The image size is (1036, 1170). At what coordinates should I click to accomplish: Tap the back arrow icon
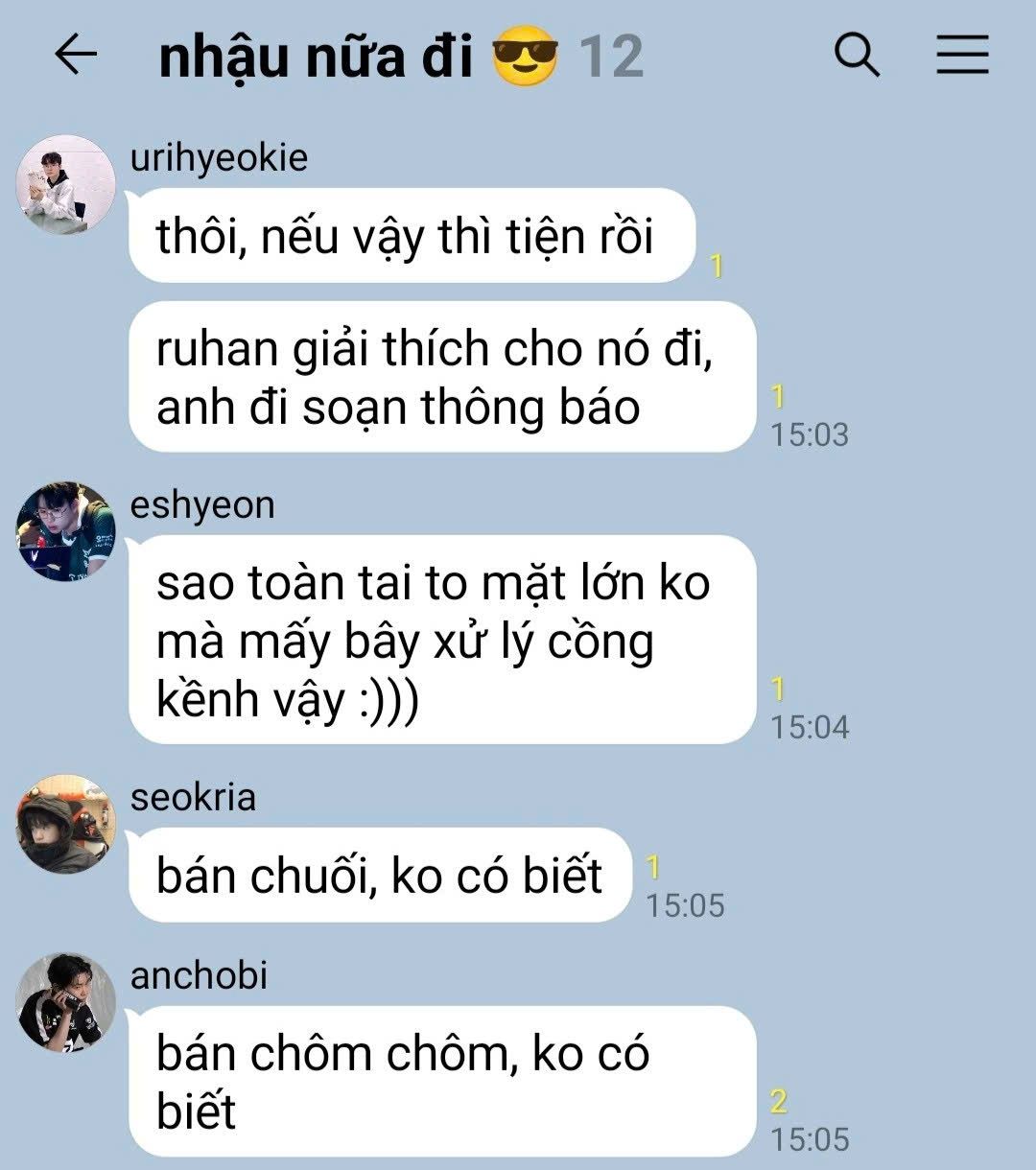(76, 55)
